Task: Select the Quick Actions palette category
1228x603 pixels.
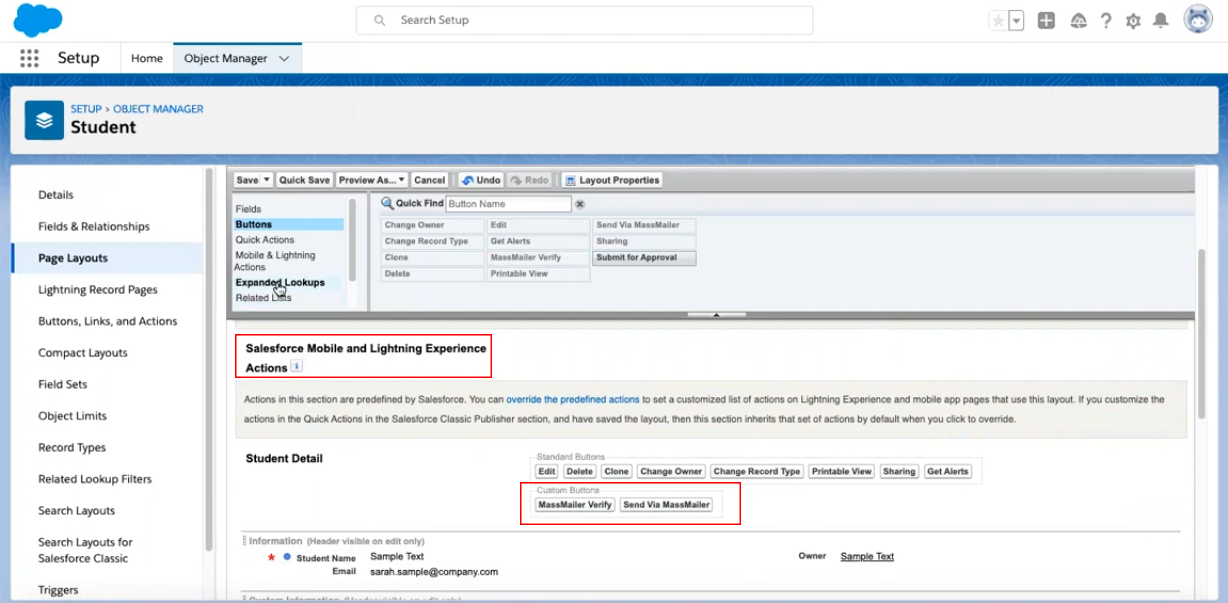Action: click(265, 240)
